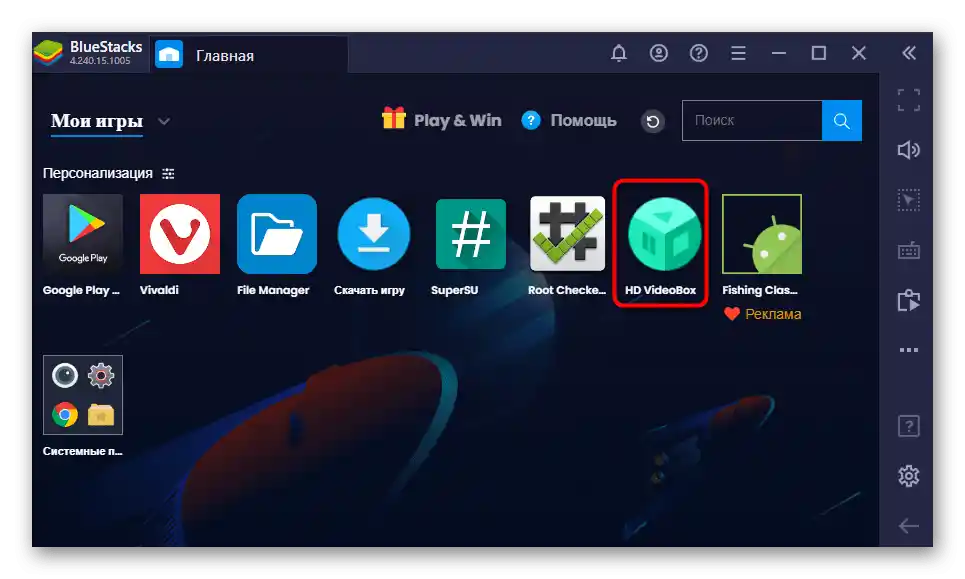965x579 pixels.
Task: Click the BlueStacks logo
Action: (x=49, y=54)
